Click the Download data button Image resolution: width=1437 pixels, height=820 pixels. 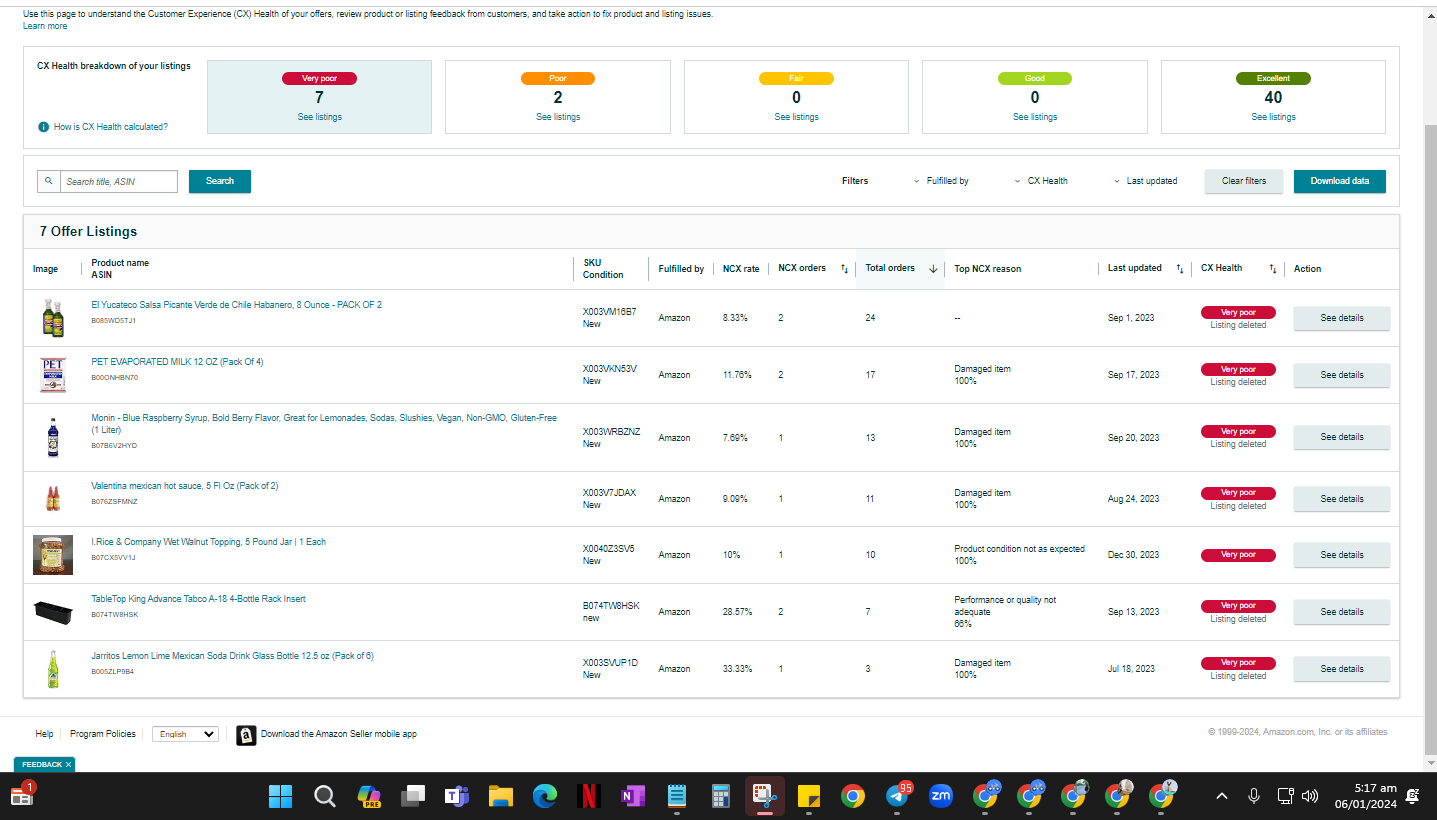click(x=1340, y=181)
